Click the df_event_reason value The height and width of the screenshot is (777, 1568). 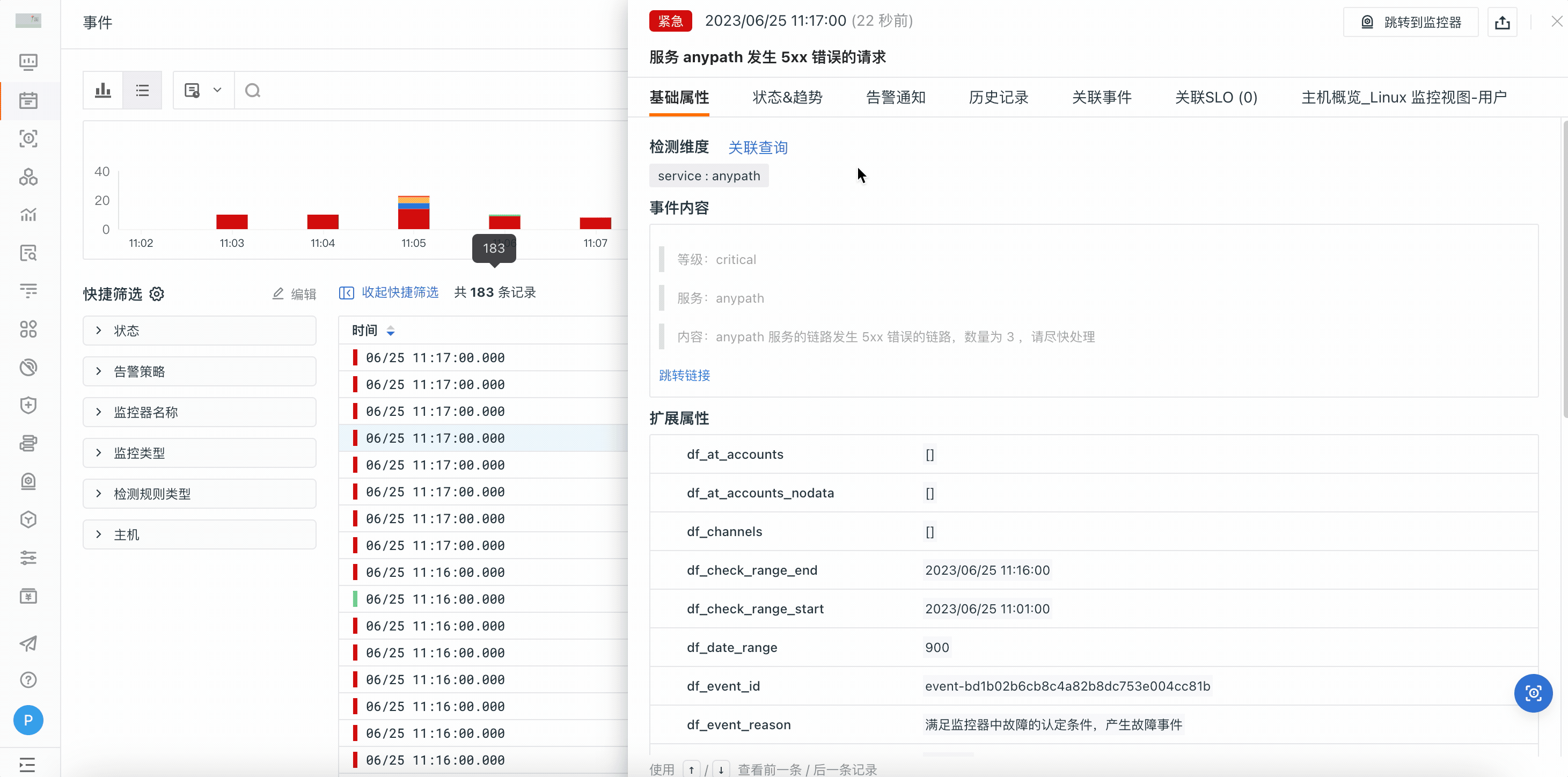[1053, 724]
